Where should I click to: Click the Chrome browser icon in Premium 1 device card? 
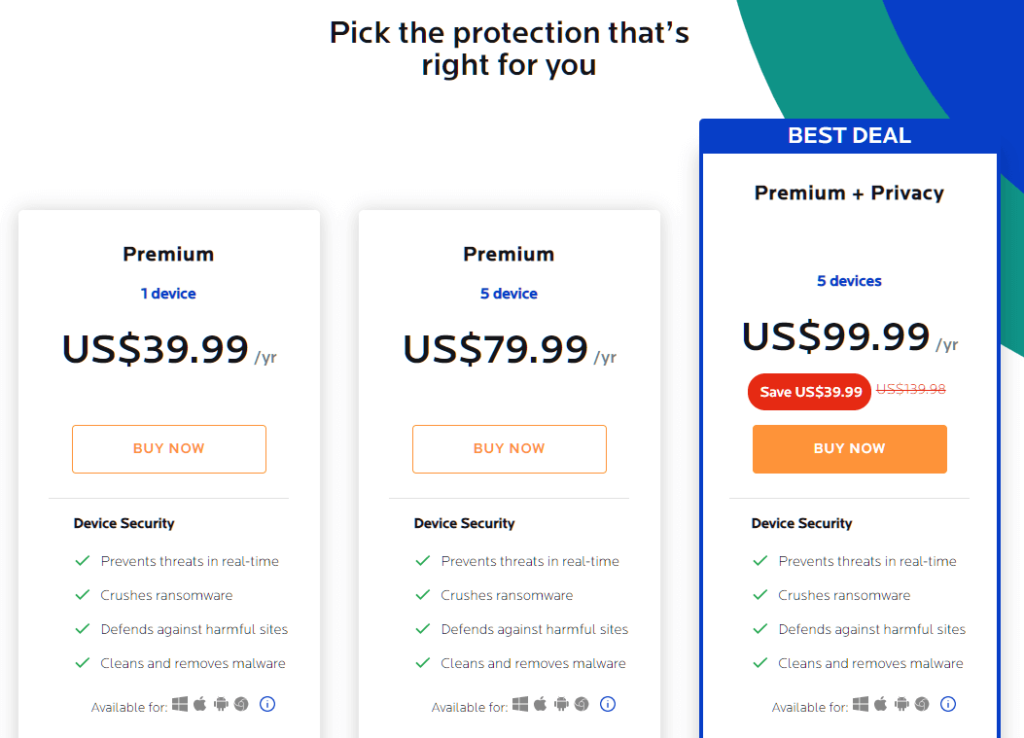click(241, 704)
